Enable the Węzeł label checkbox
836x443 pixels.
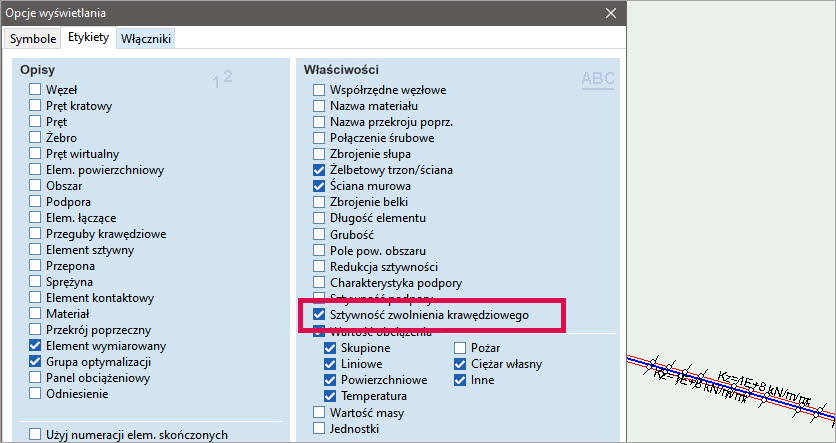(36, 90)
